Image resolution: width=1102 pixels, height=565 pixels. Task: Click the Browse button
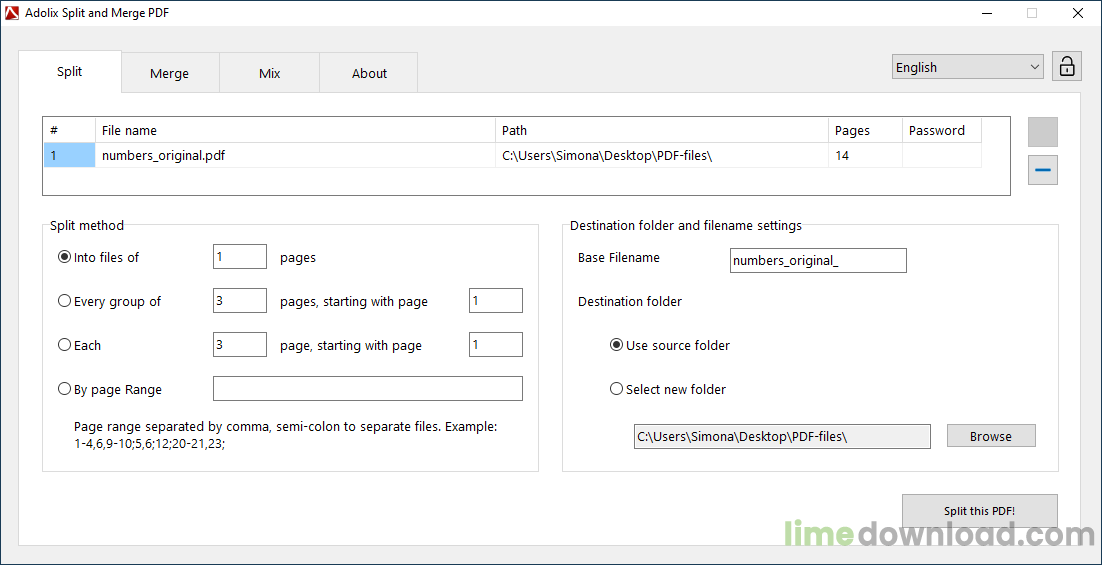tap(991, 436)
